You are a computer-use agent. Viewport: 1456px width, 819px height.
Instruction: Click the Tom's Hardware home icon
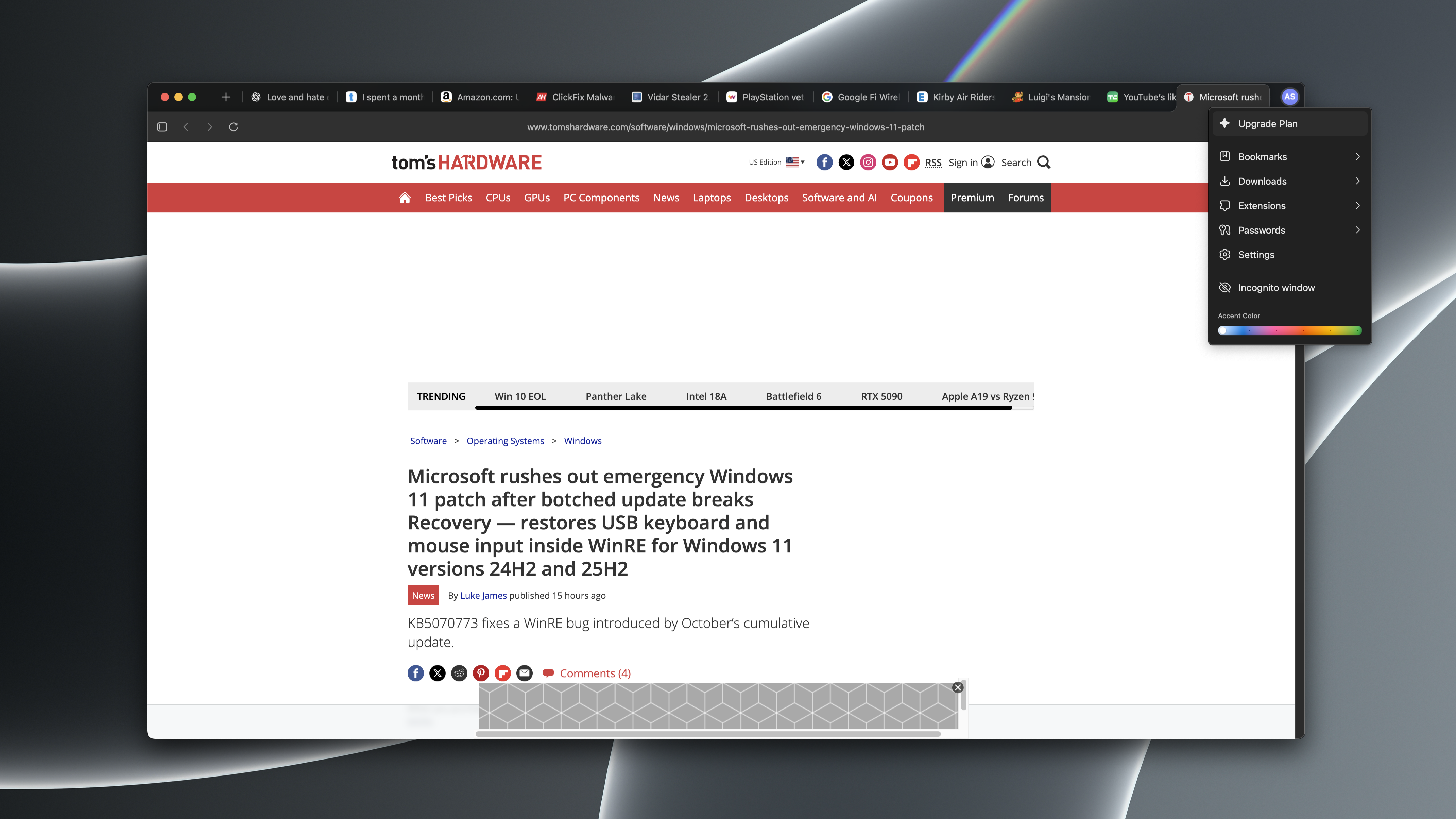coord(405,198)
